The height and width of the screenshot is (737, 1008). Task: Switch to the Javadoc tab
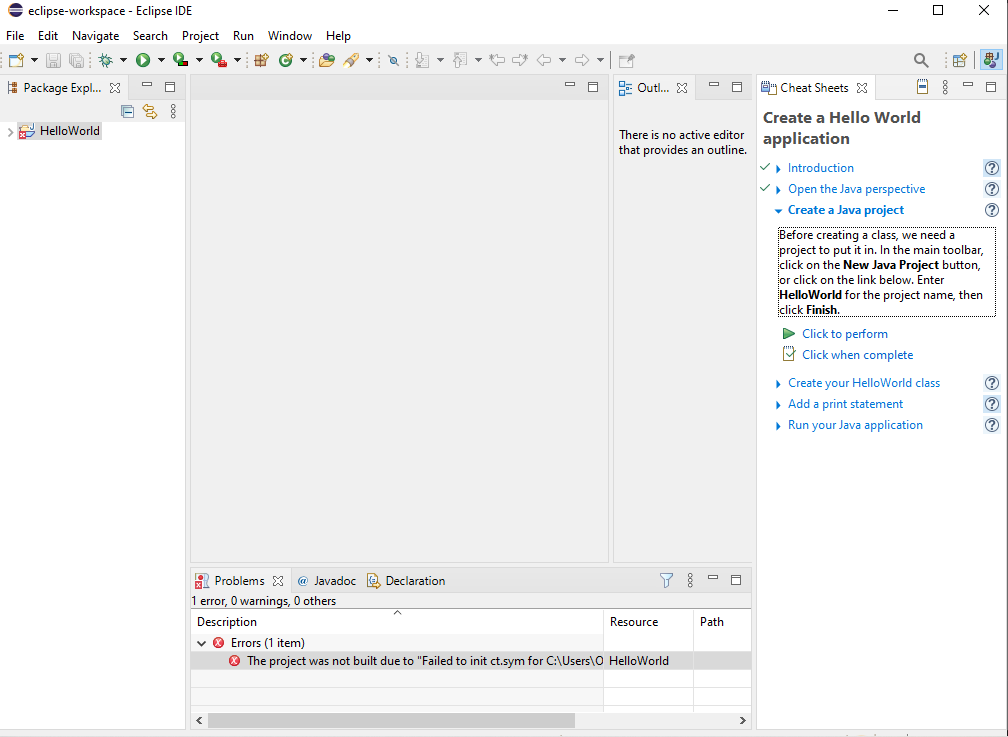[327, 581]
